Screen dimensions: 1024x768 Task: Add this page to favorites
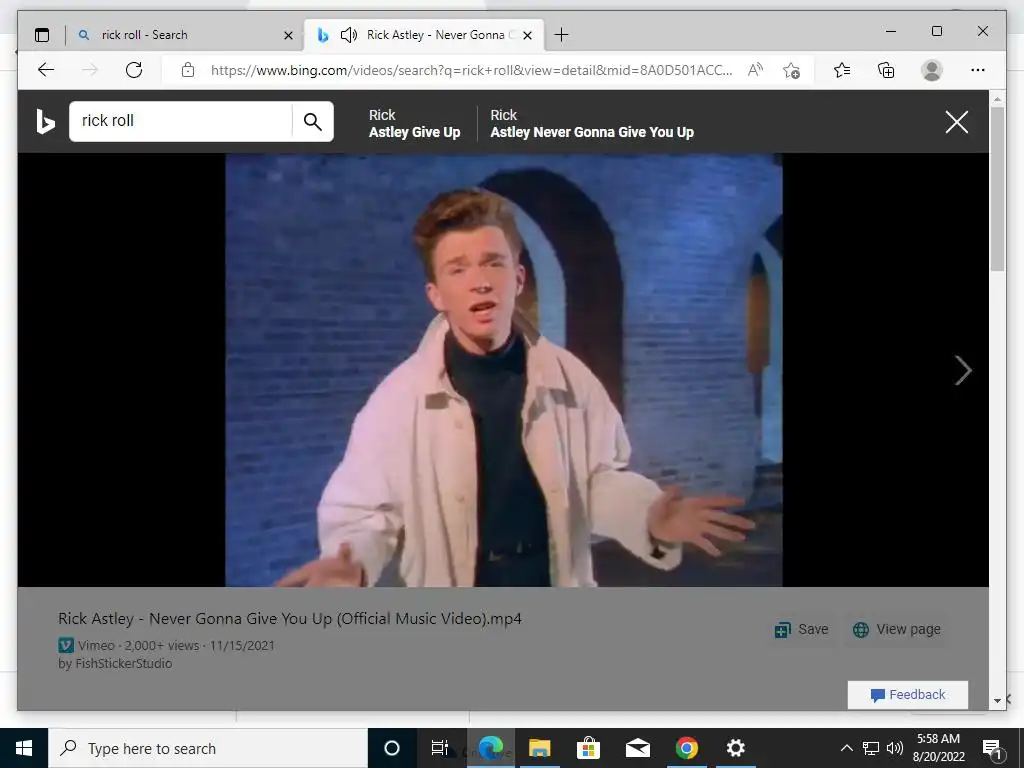click(x=791, y=70)
